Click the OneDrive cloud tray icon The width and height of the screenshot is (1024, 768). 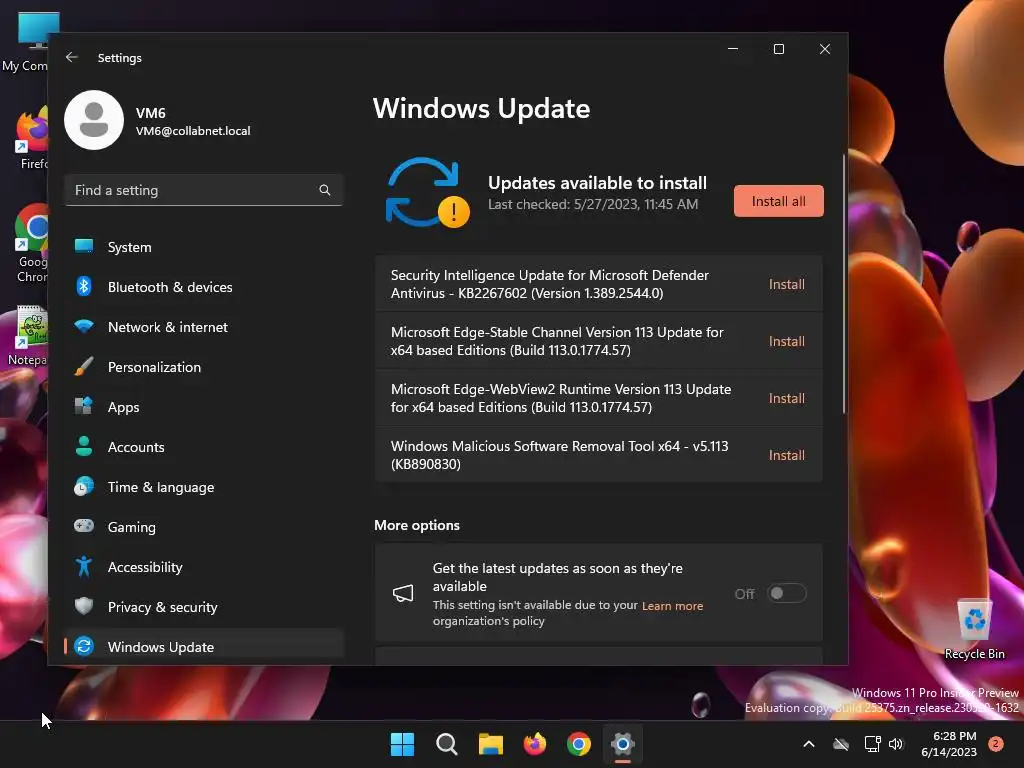pyautogui.click(x=841, y=744)
